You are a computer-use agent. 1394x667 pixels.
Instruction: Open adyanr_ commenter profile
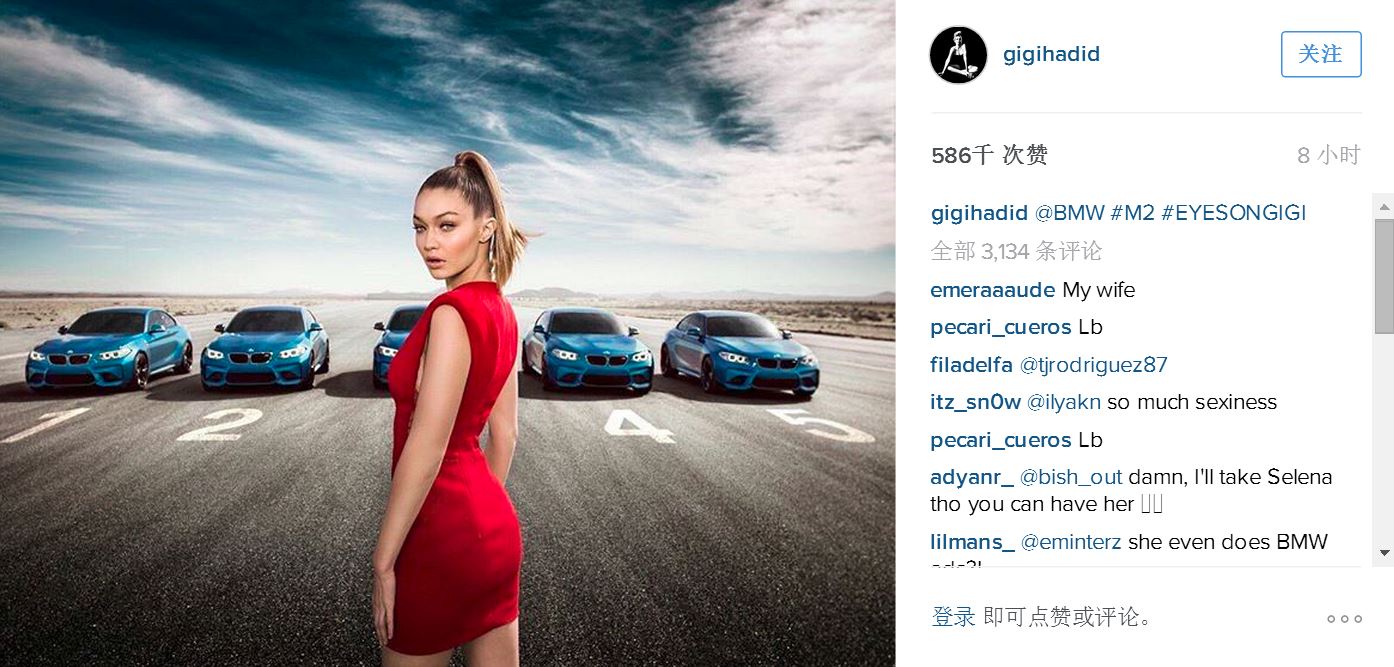pos(972,477)
